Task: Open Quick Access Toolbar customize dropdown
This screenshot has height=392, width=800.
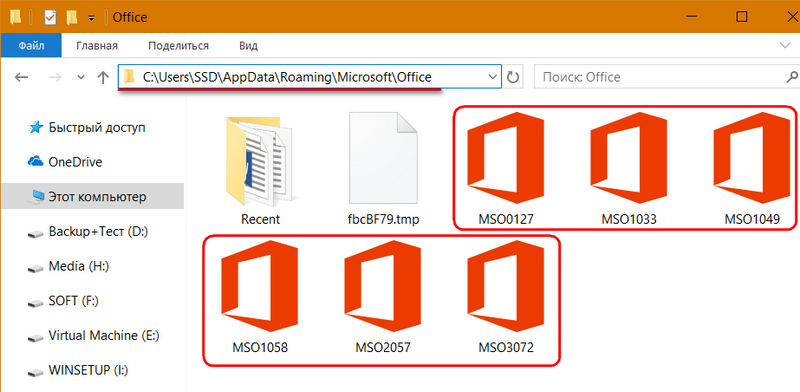Action: (x=91, y=18)
